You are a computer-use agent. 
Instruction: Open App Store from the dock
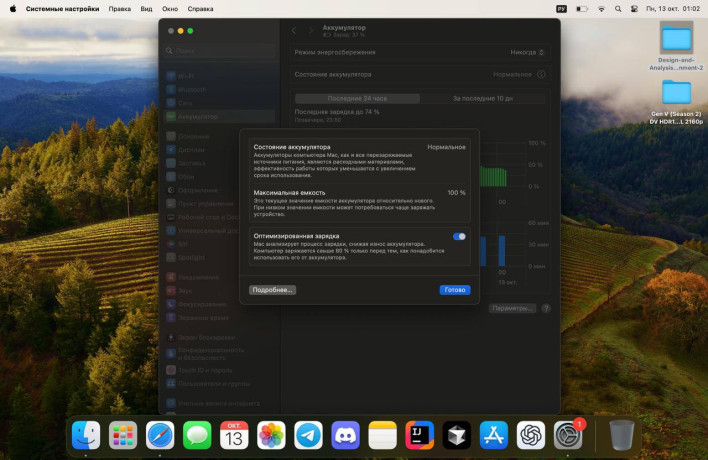[x=494, y=435]
